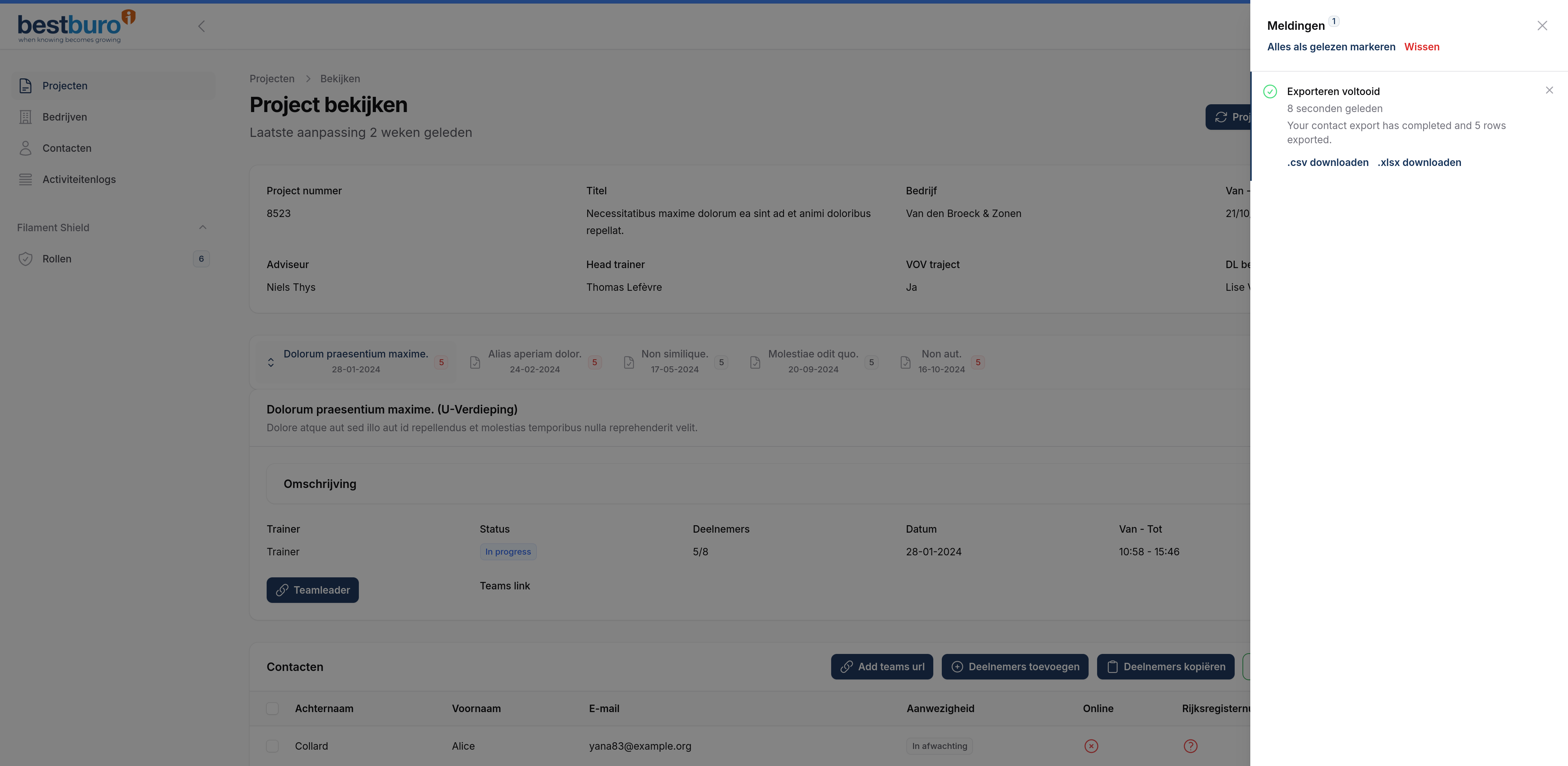Click Alles als gelezen markeren link
The height and width of the screenshot is (766, 1568).
[1331, 47]
